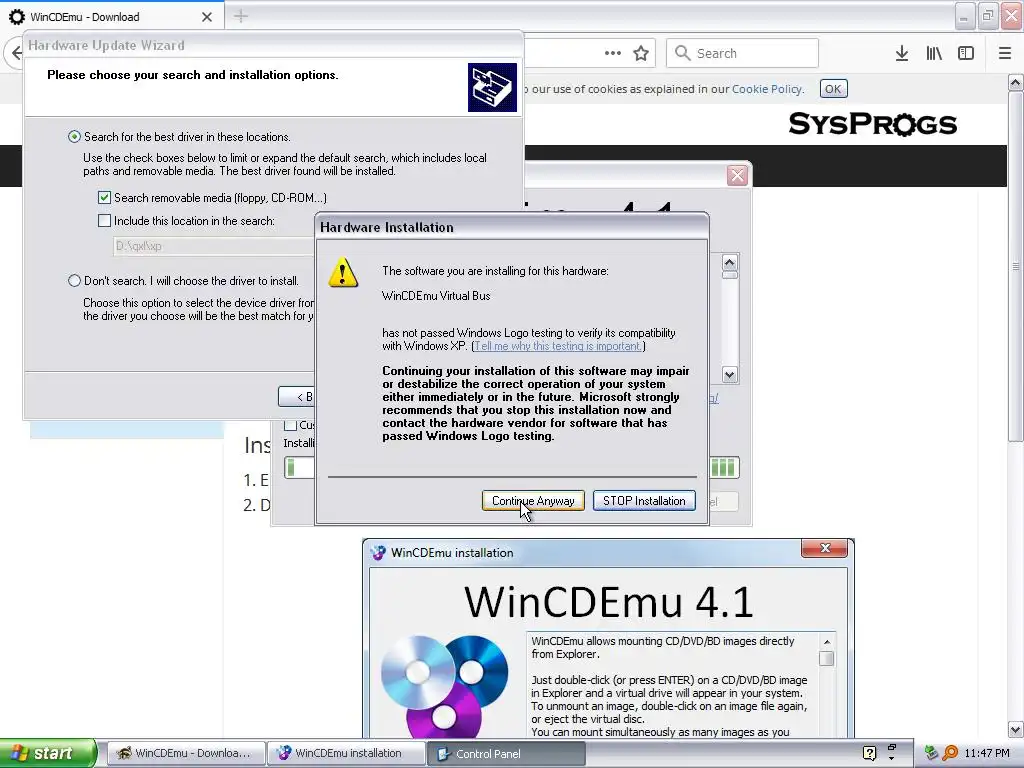
Task: Select 'Search for the best driver' radio button
Action: tap(74, 136)
